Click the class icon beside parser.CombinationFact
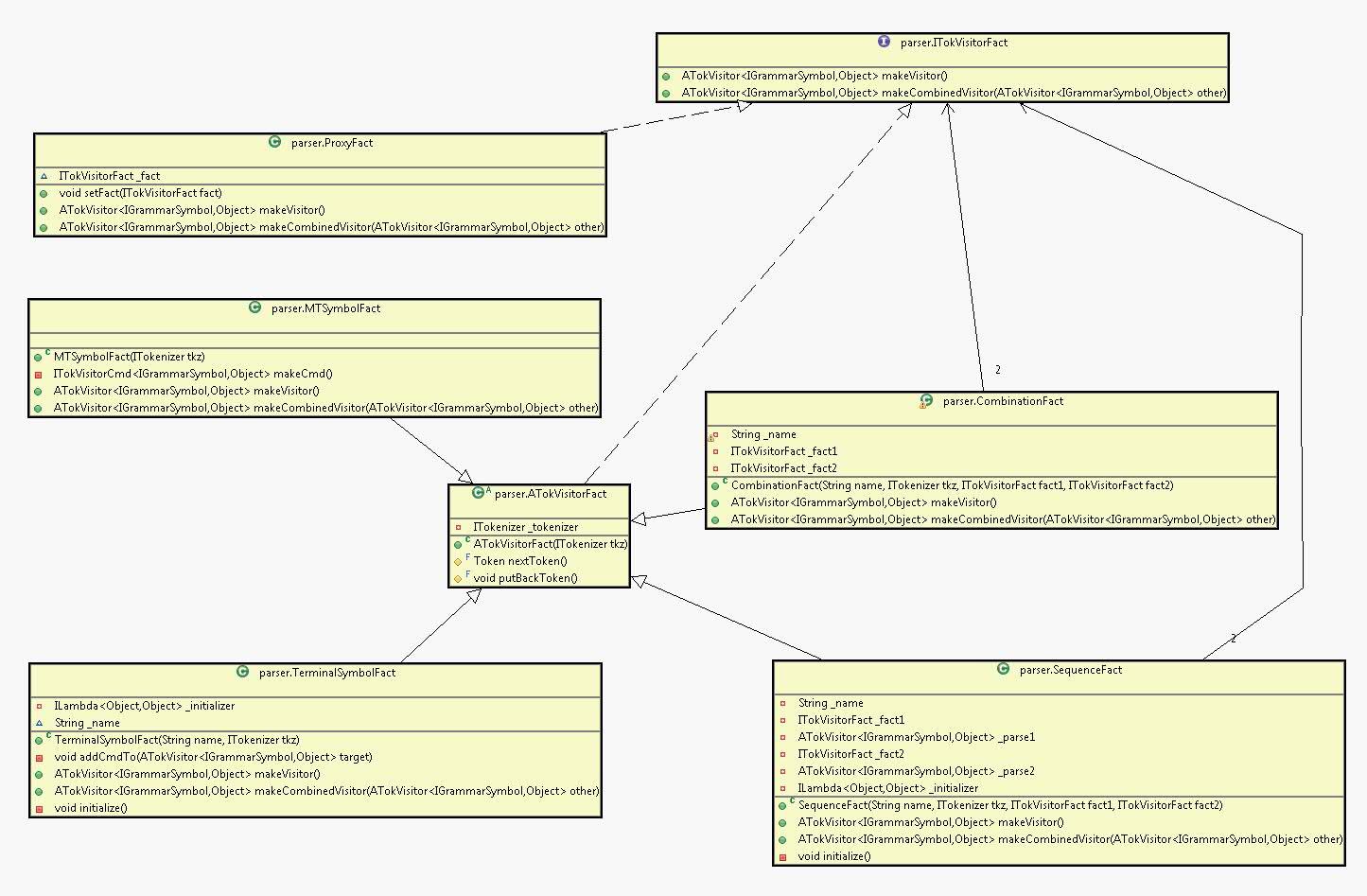The height and width of the screenshot is (896, 1367). [926, 401]
